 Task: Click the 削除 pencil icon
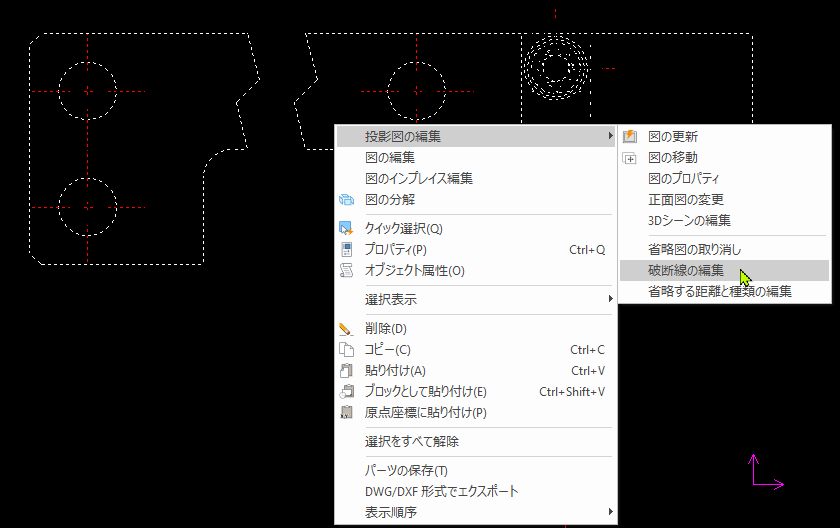point(346,329)
